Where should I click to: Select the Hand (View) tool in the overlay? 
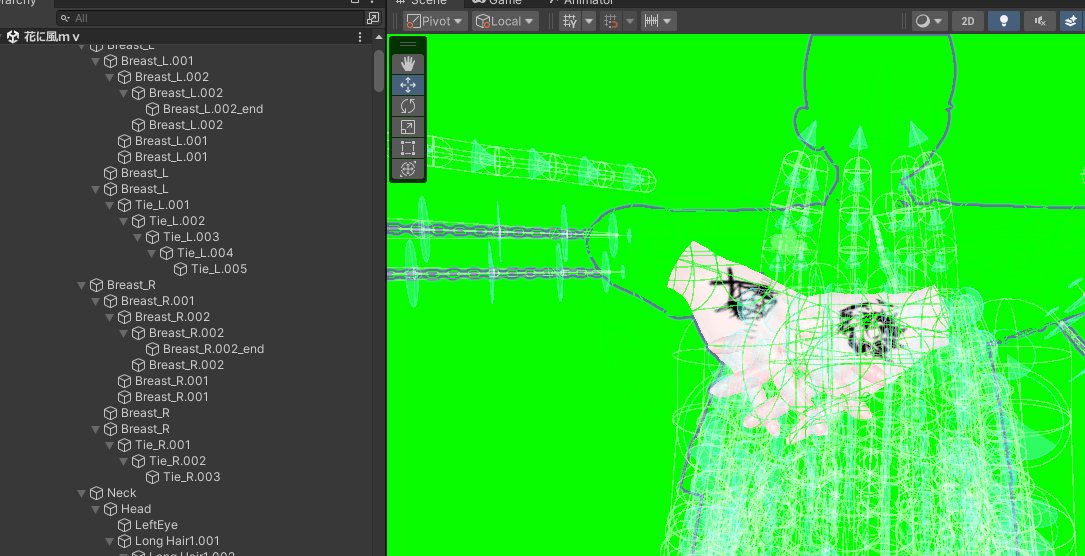click(408, 64)
